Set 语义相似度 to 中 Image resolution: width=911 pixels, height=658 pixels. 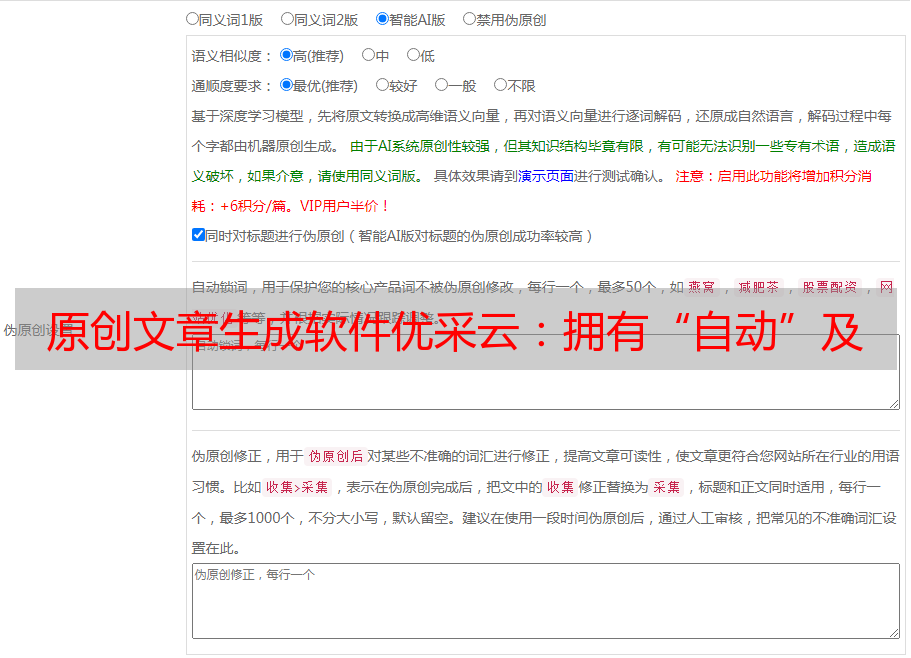(368, 55)
